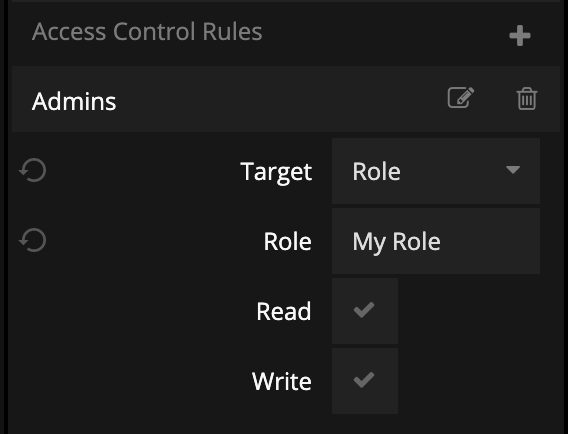Delete the Admins rule
The width and height of the screenshot is (568, 434).
click(x=527, y=98)
